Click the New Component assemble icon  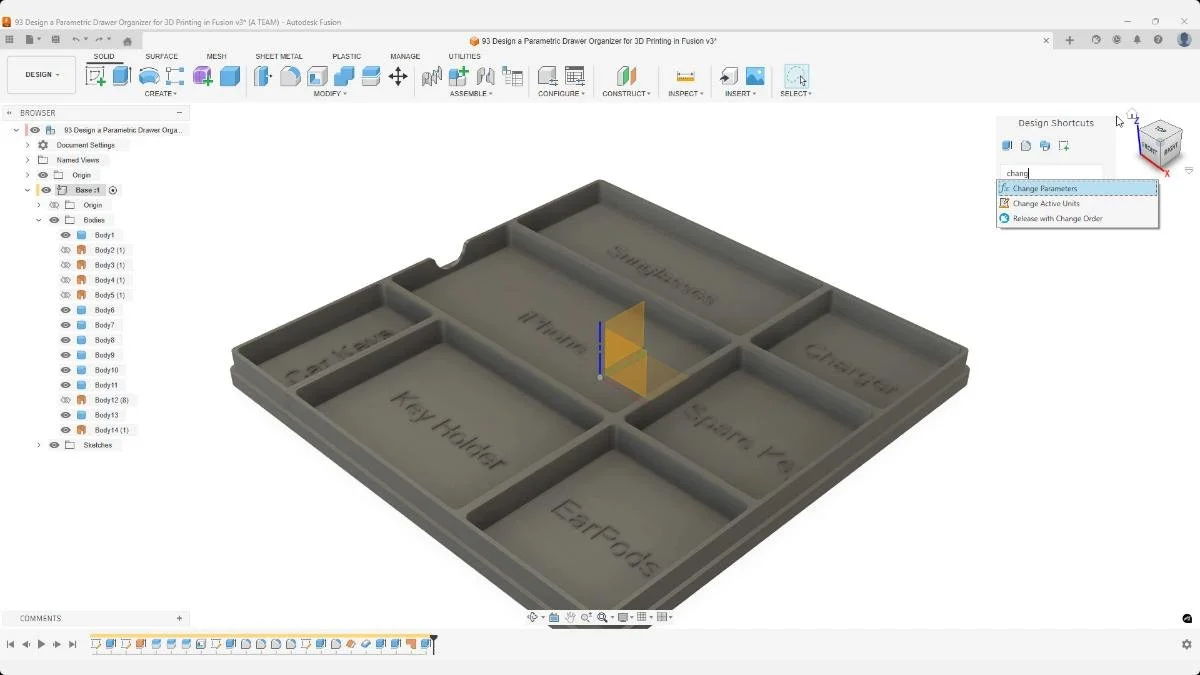[x=459, y=76]
